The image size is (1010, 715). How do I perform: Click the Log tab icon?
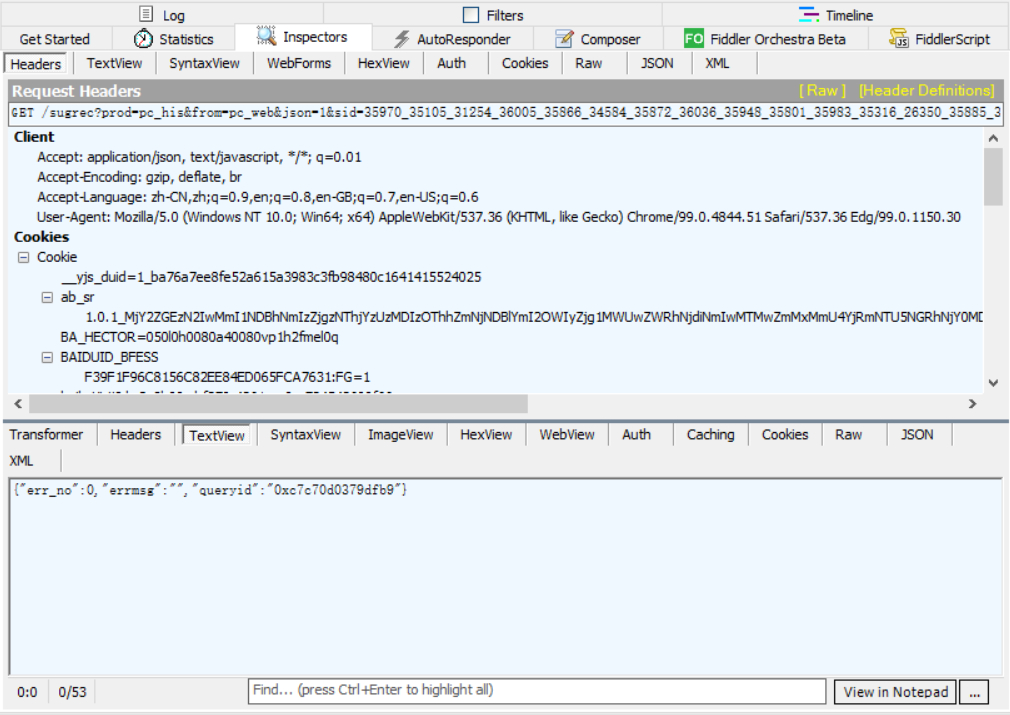[146, 14]
